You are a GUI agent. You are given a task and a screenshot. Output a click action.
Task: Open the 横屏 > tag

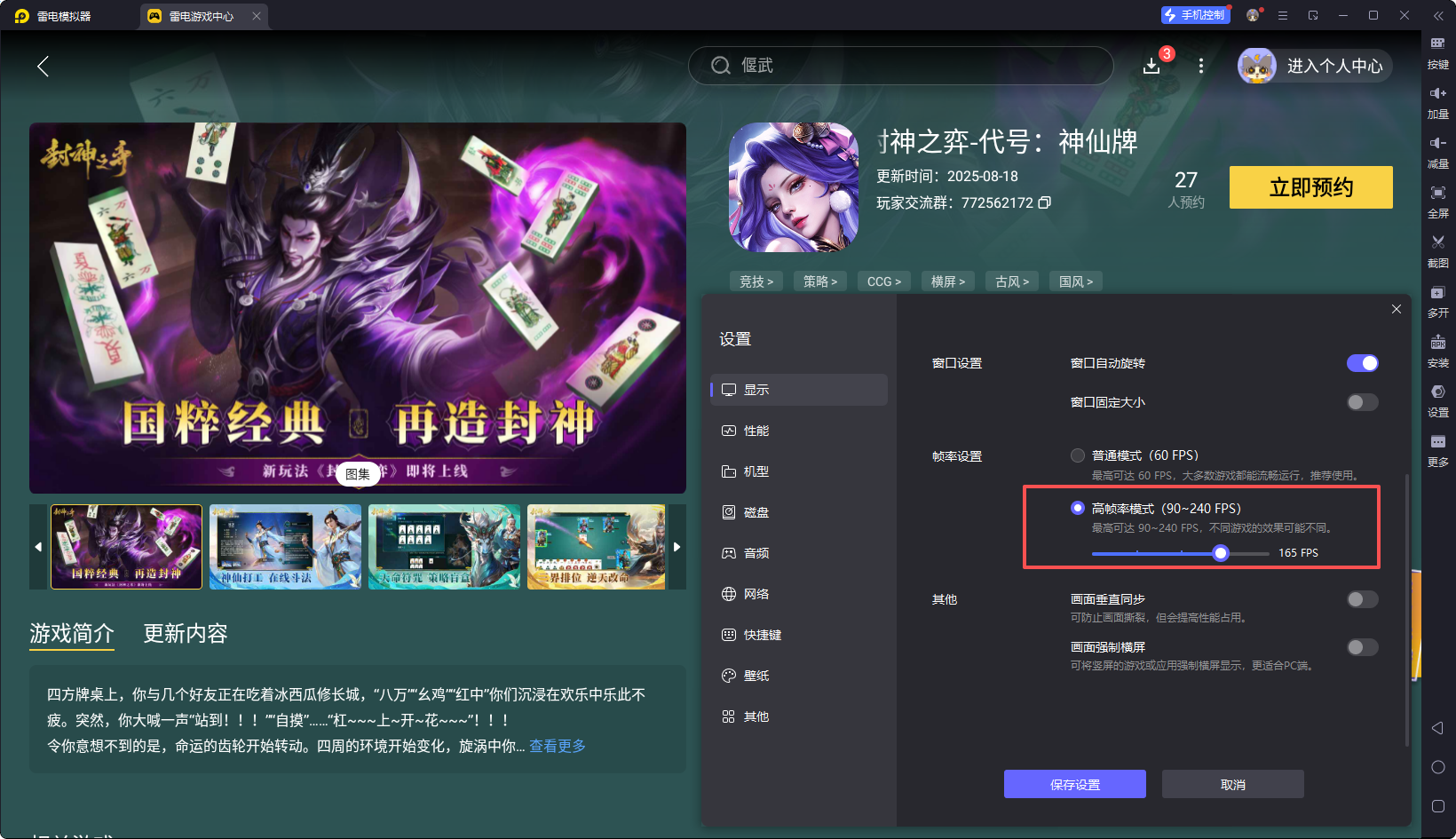(948, 281)
